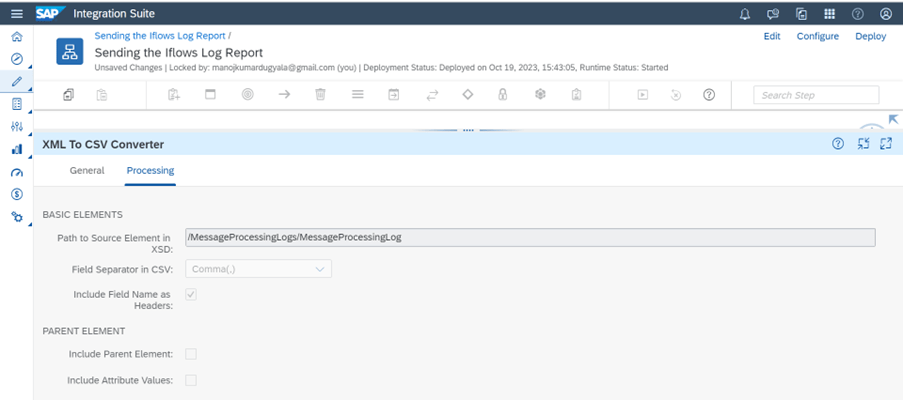Click the SAP logo

50,13
